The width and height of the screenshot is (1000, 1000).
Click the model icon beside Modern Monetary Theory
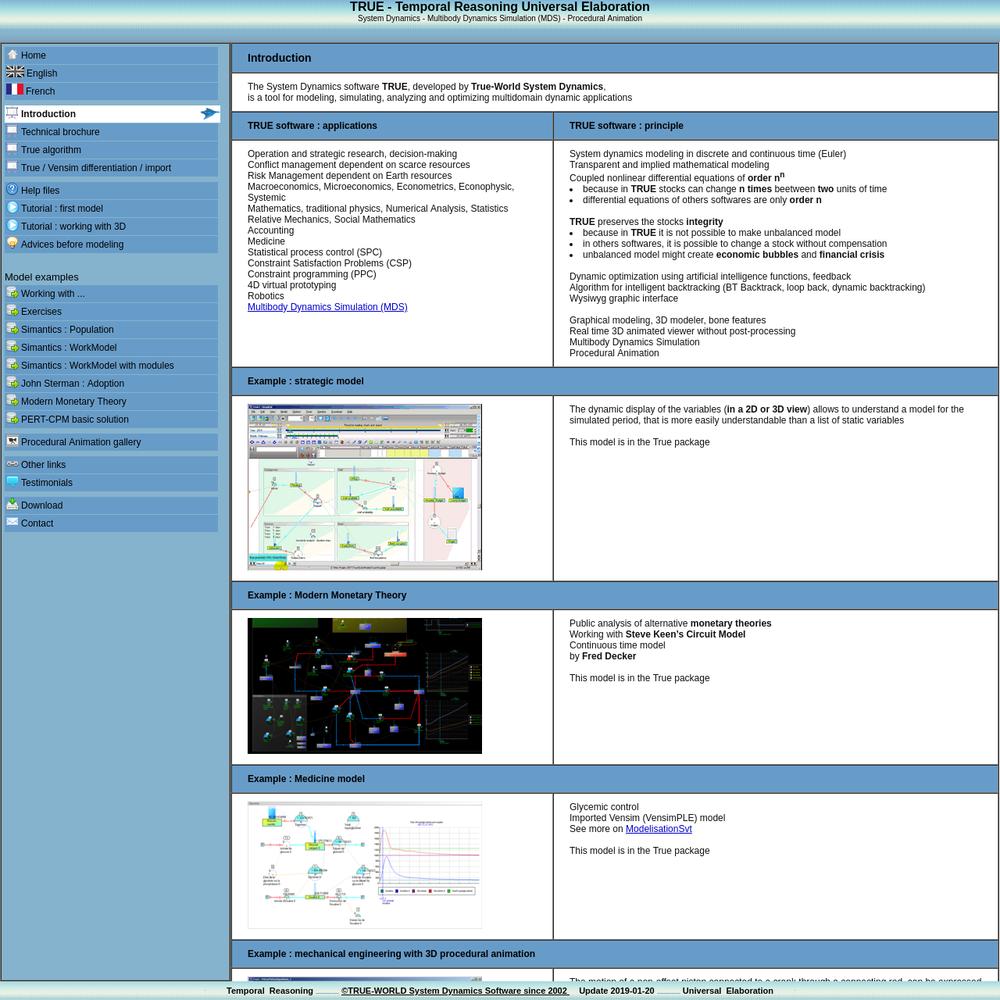(x=12, y=400)
